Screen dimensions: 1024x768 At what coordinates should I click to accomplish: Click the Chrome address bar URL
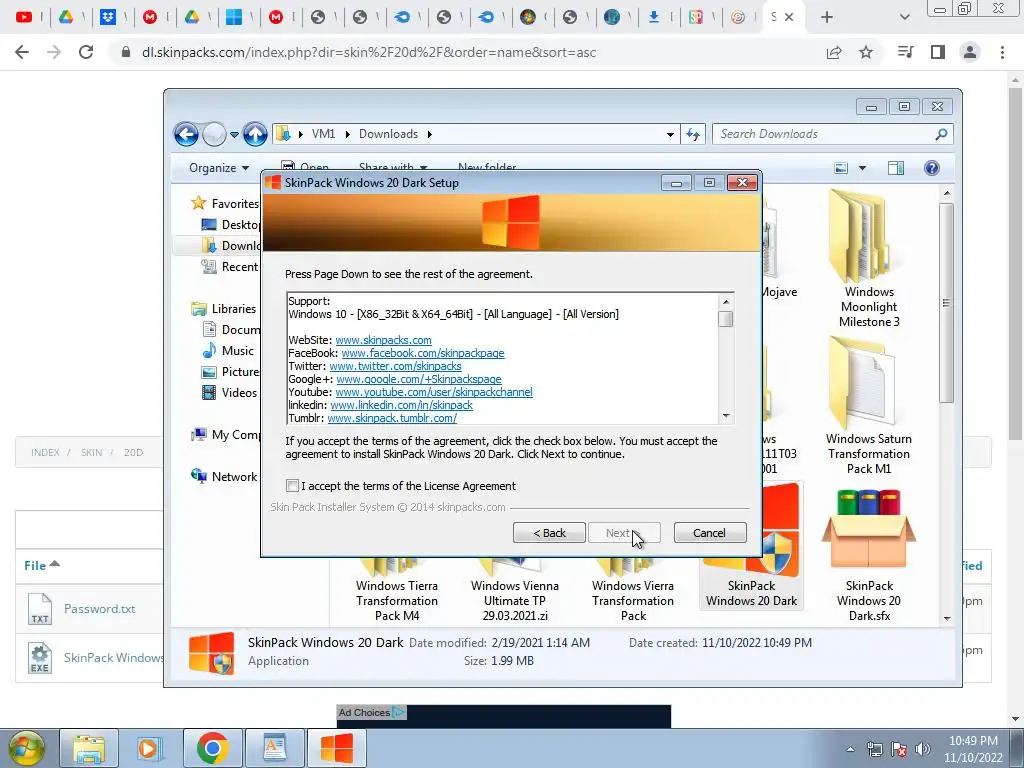pyautogui.click(x=369, y=52)
